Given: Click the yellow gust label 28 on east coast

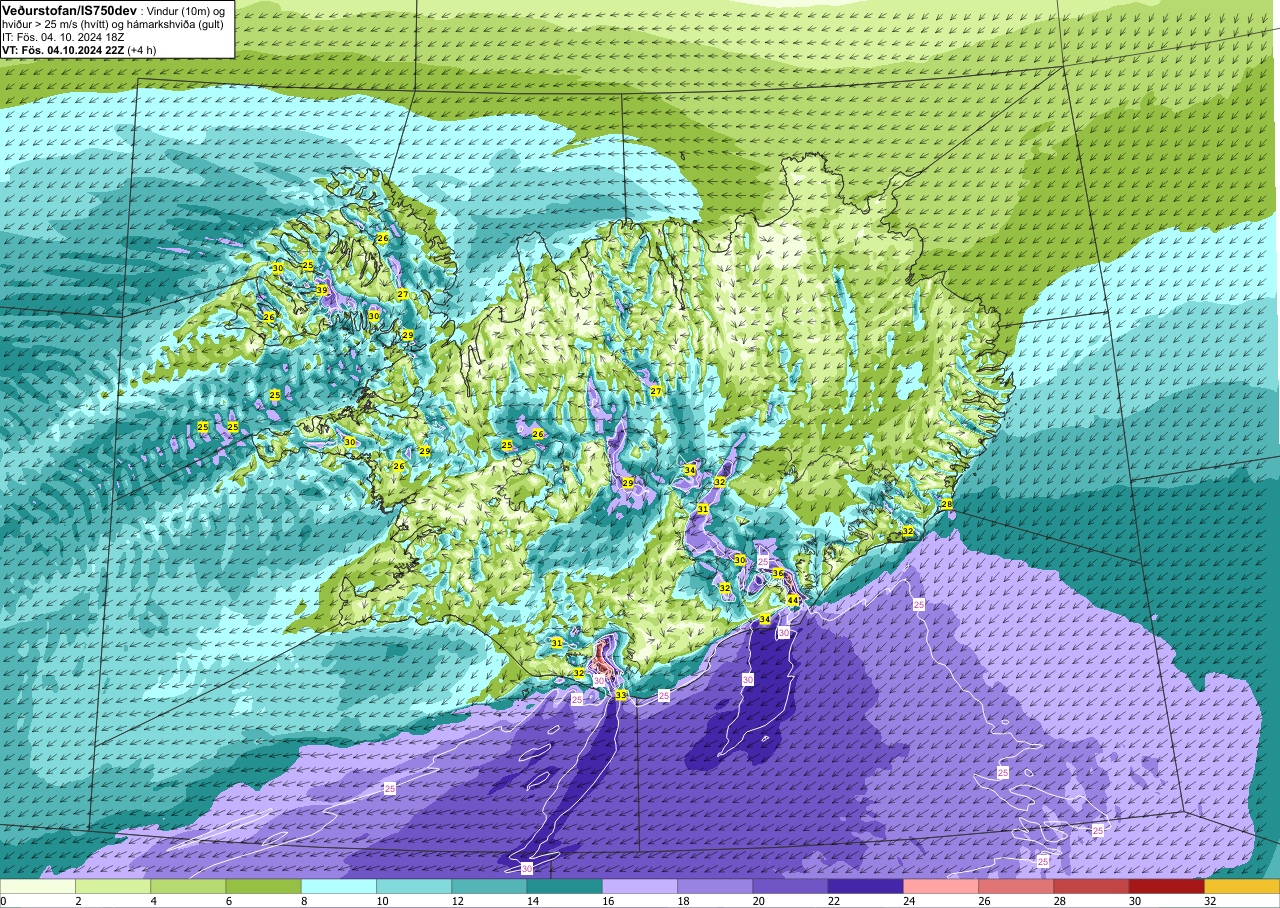Looking at the screenshot, I should click(x=947, y=504).
